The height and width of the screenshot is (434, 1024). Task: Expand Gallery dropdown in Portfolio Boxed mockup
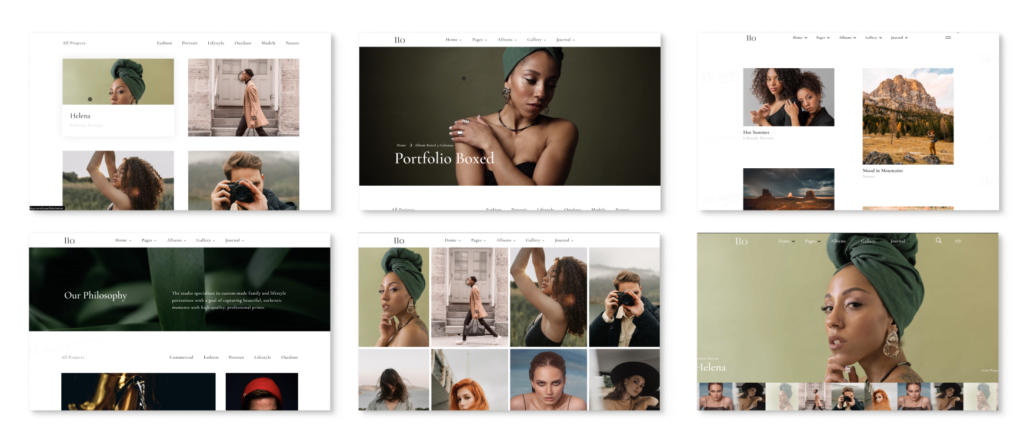[x=536, y=40]
